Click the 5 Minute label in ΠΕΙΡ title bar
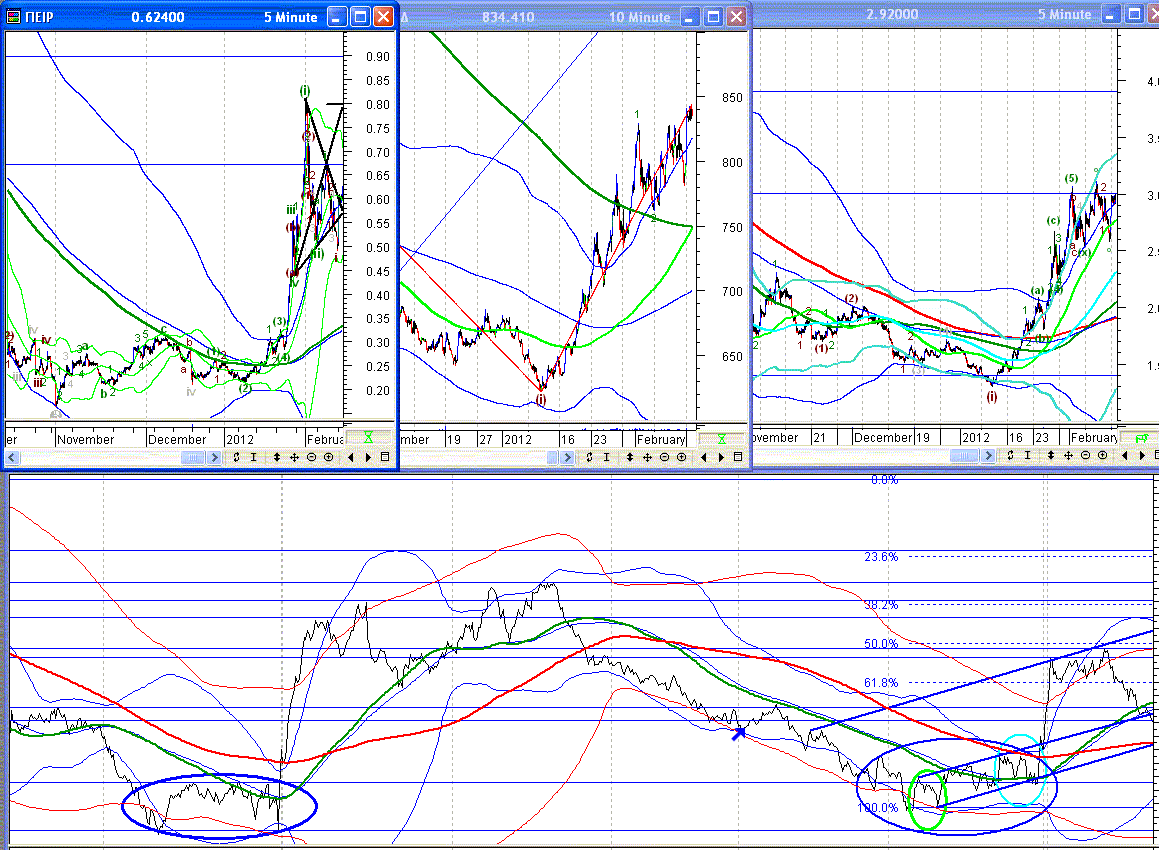Image resolution: width=1159 pixels, height=850 pixels. coord(290,17)
